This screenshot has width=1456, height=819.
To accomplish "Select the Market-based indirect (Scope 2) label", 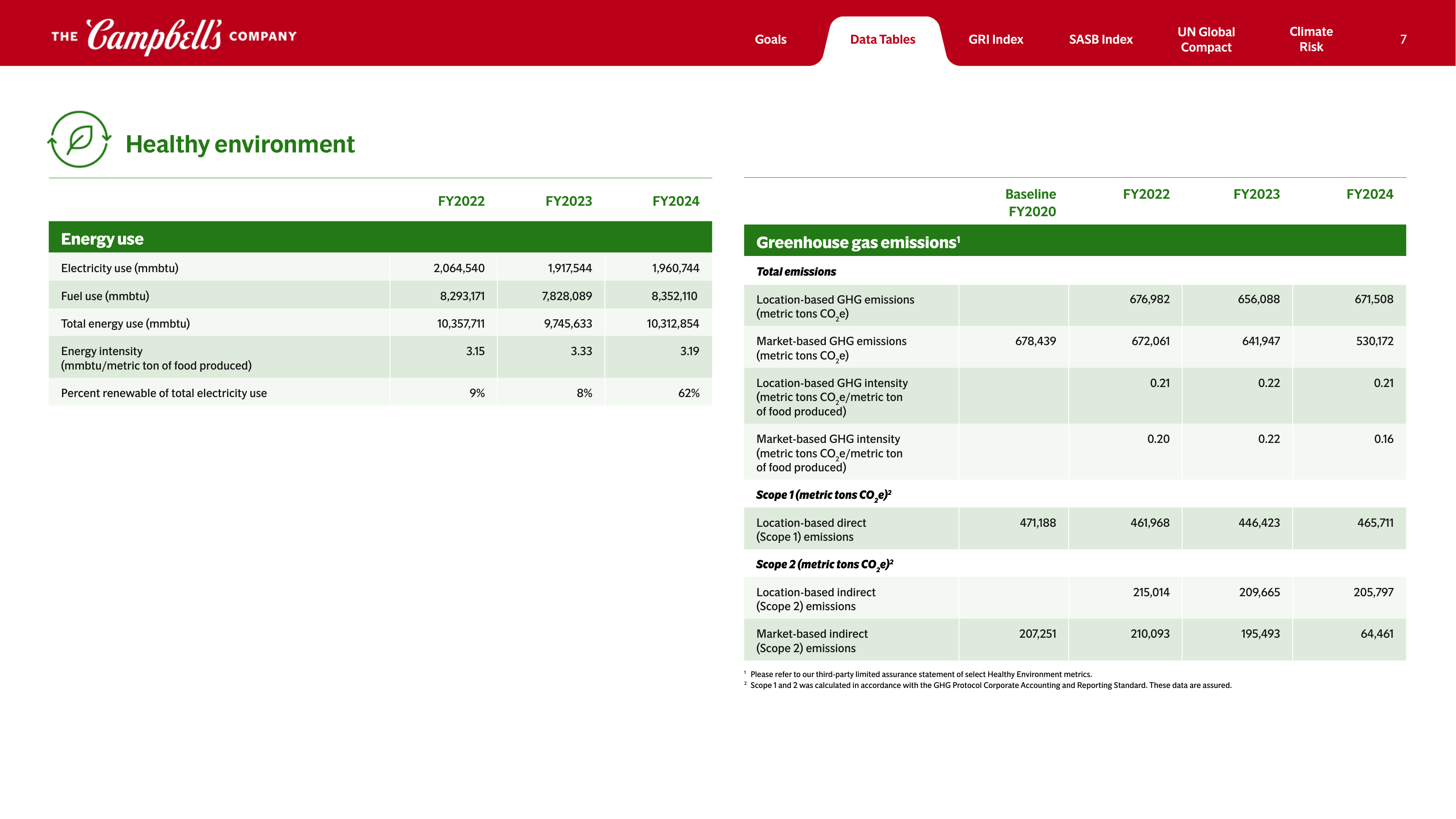I will tap(812, 641).
